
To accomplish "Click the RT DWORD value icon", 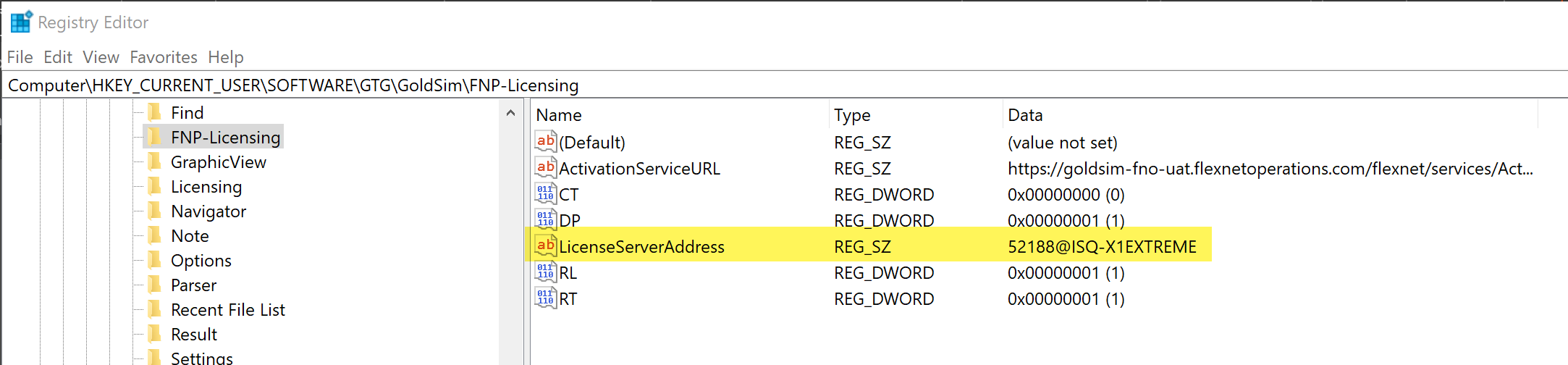I will 546,298.
